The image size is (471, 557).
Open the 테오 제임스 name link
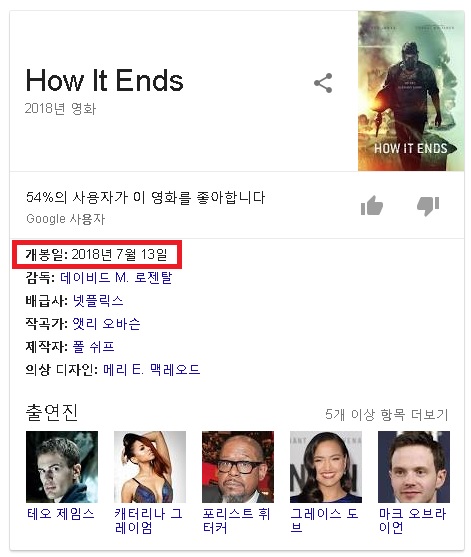click(61, 514)
